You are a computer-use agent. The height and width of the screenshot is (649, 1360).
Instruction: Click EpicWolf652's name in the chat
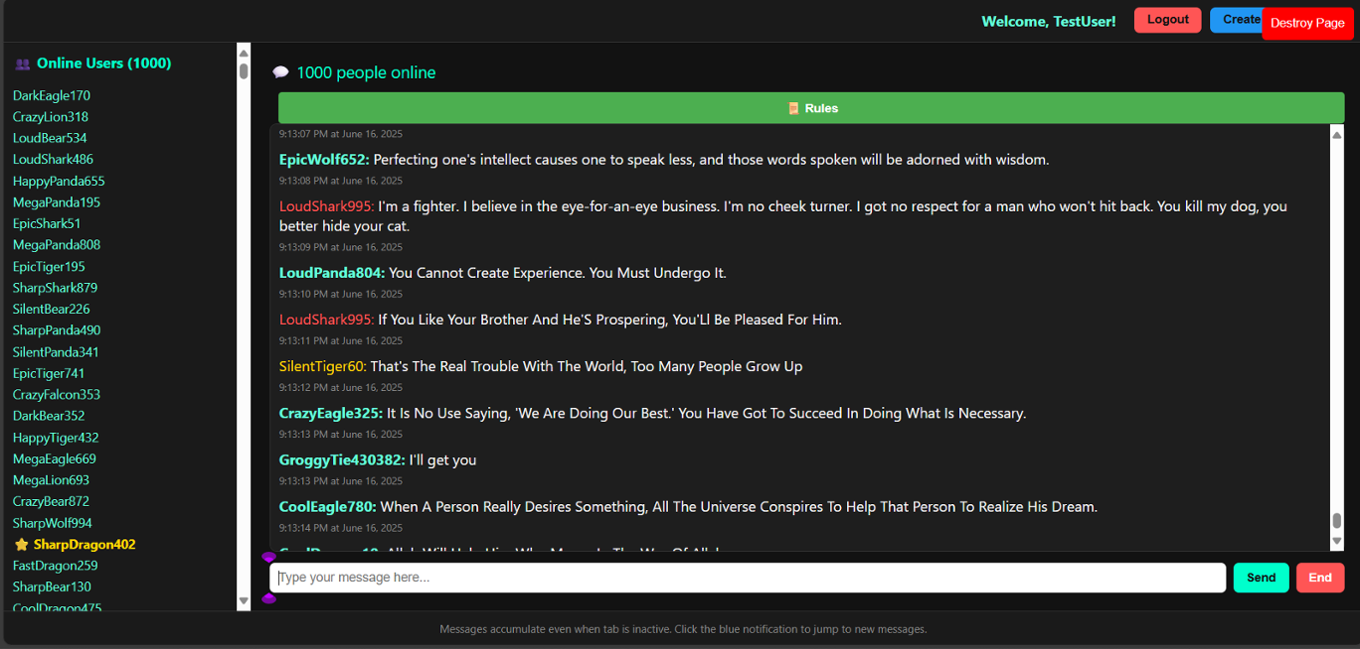pyautogui.click(x=322, y=159)
